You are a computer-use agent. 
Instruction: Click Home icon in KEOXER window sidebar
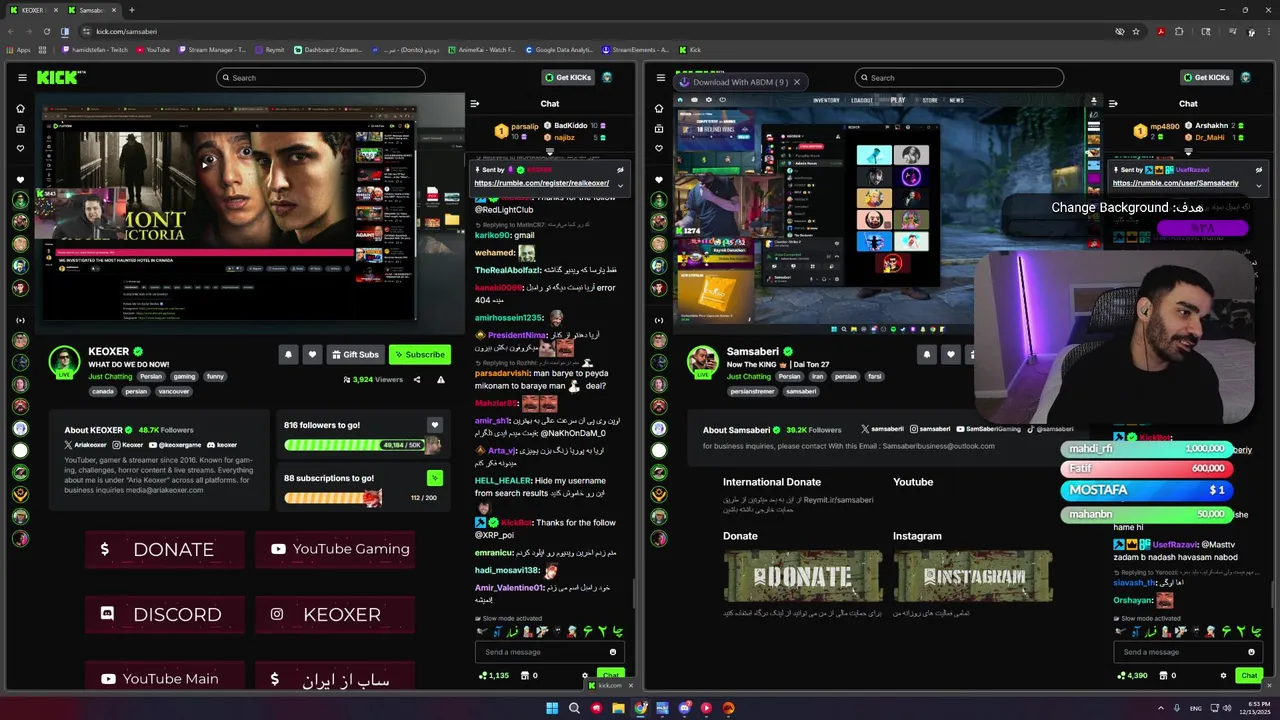[x=20, y=108]
